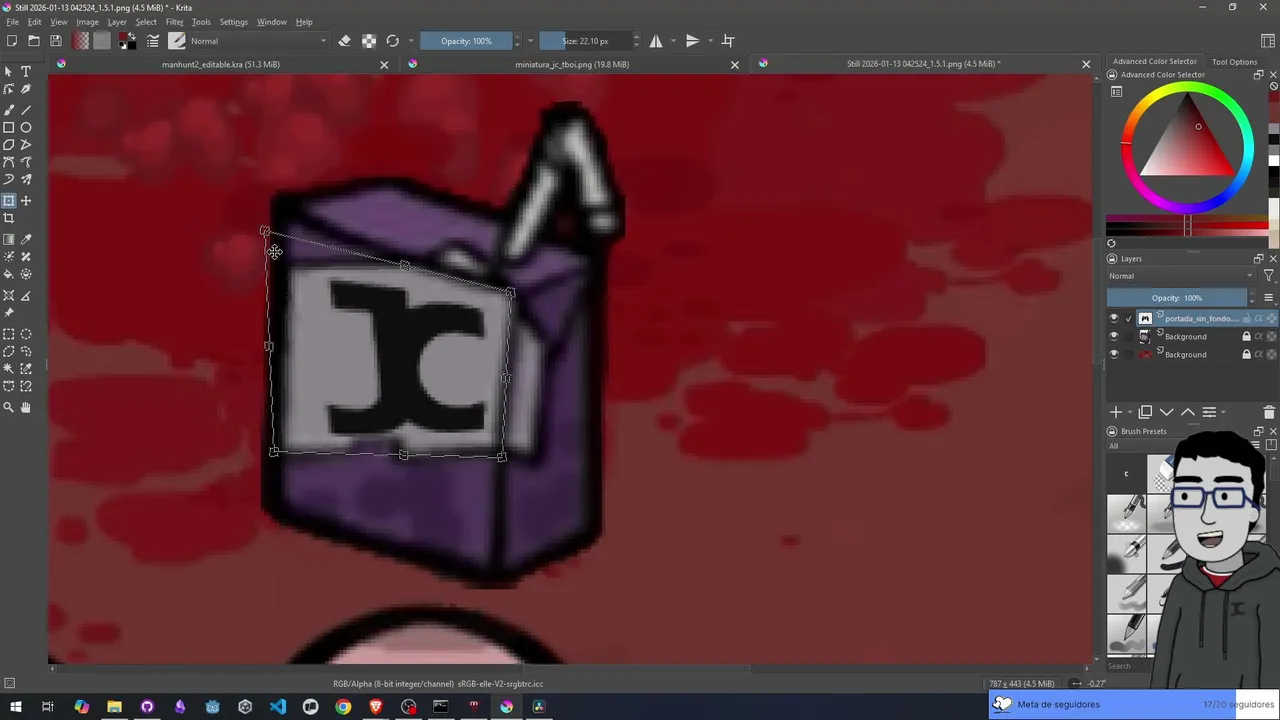Hide the second Background layer
This screenshot has width=1280, height=720.
1114,354
